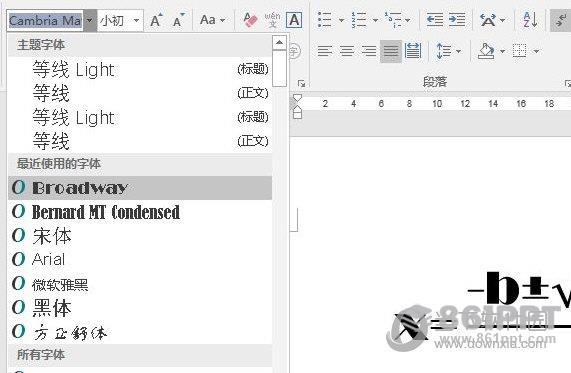
Task: Click the Increase Font Size icon
Action: tap(156, 20)
